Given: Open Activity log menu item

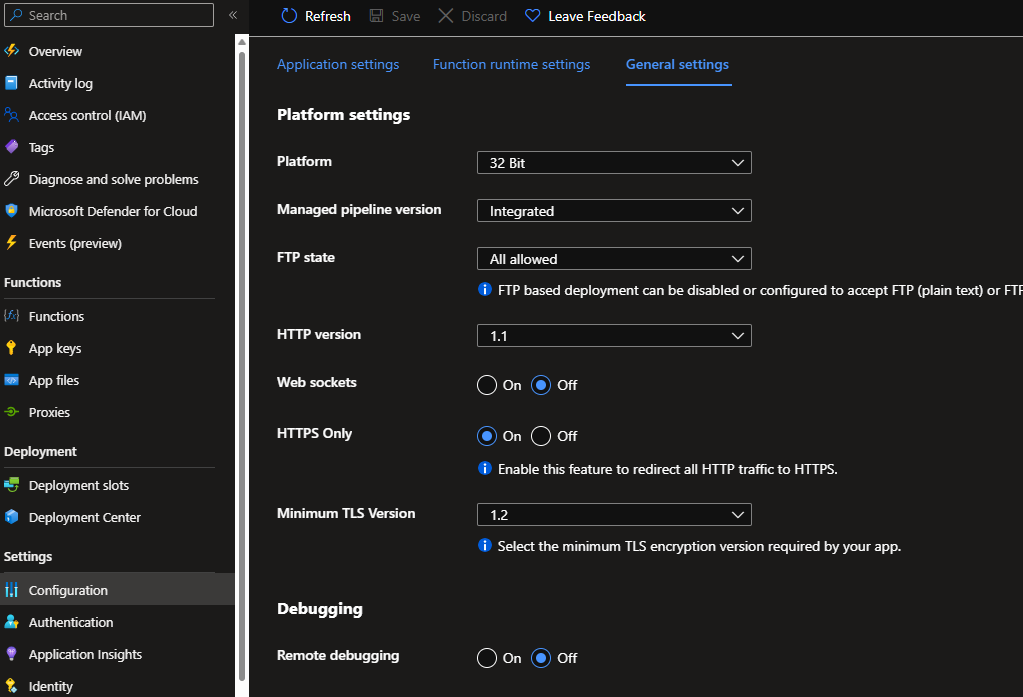Looking at the screenshot, I should click(x=61, y=83).
